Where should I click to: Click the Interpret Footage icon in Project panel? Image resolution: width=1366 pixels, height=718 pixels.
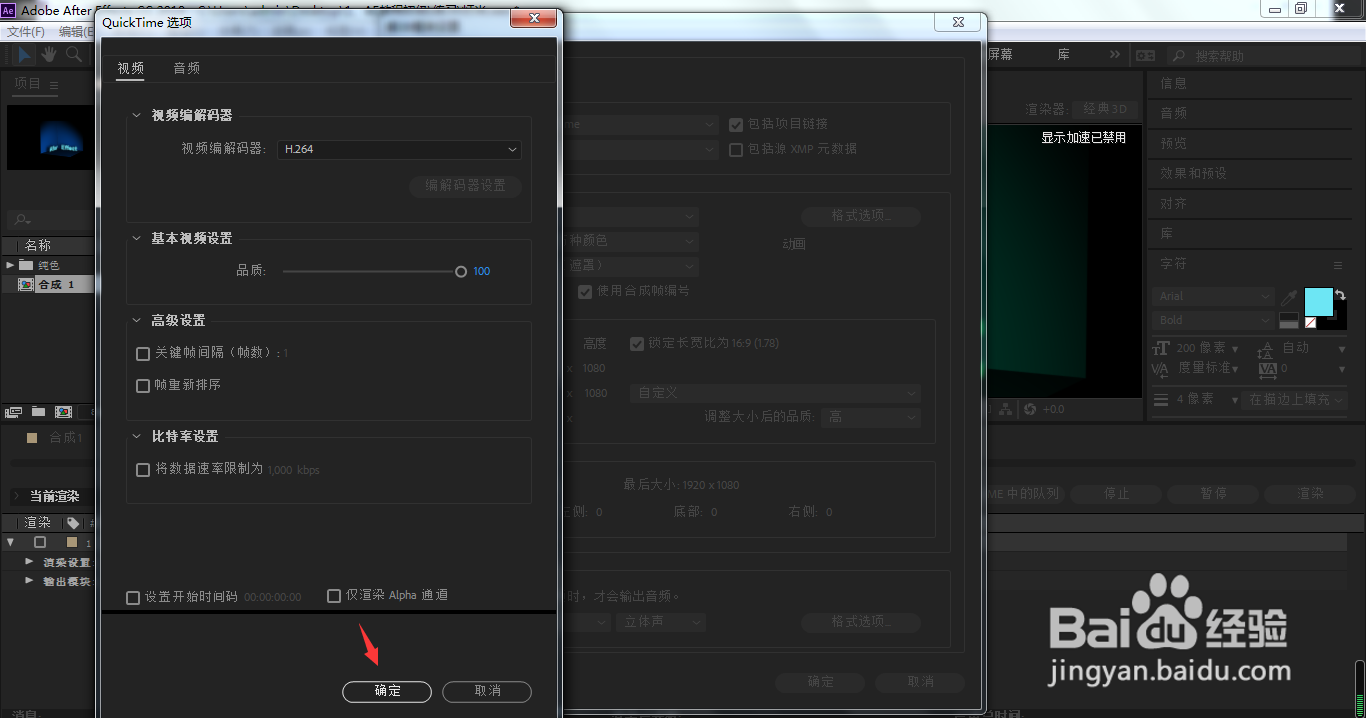13,411
